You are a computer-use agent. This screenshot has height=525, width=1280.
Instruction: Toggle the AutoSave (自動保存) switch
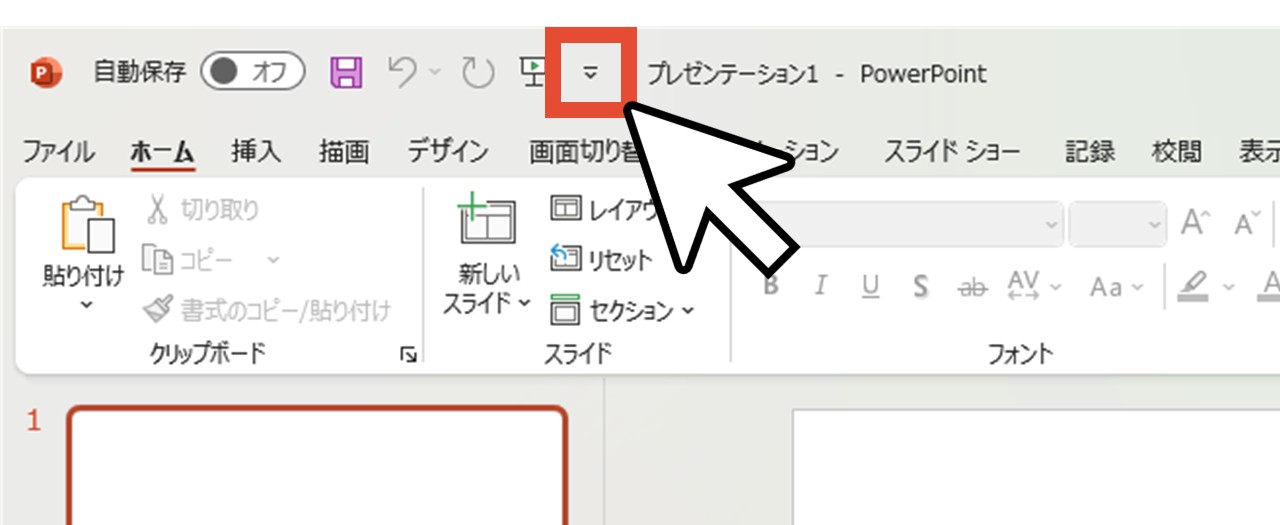[x=251, y=72]
